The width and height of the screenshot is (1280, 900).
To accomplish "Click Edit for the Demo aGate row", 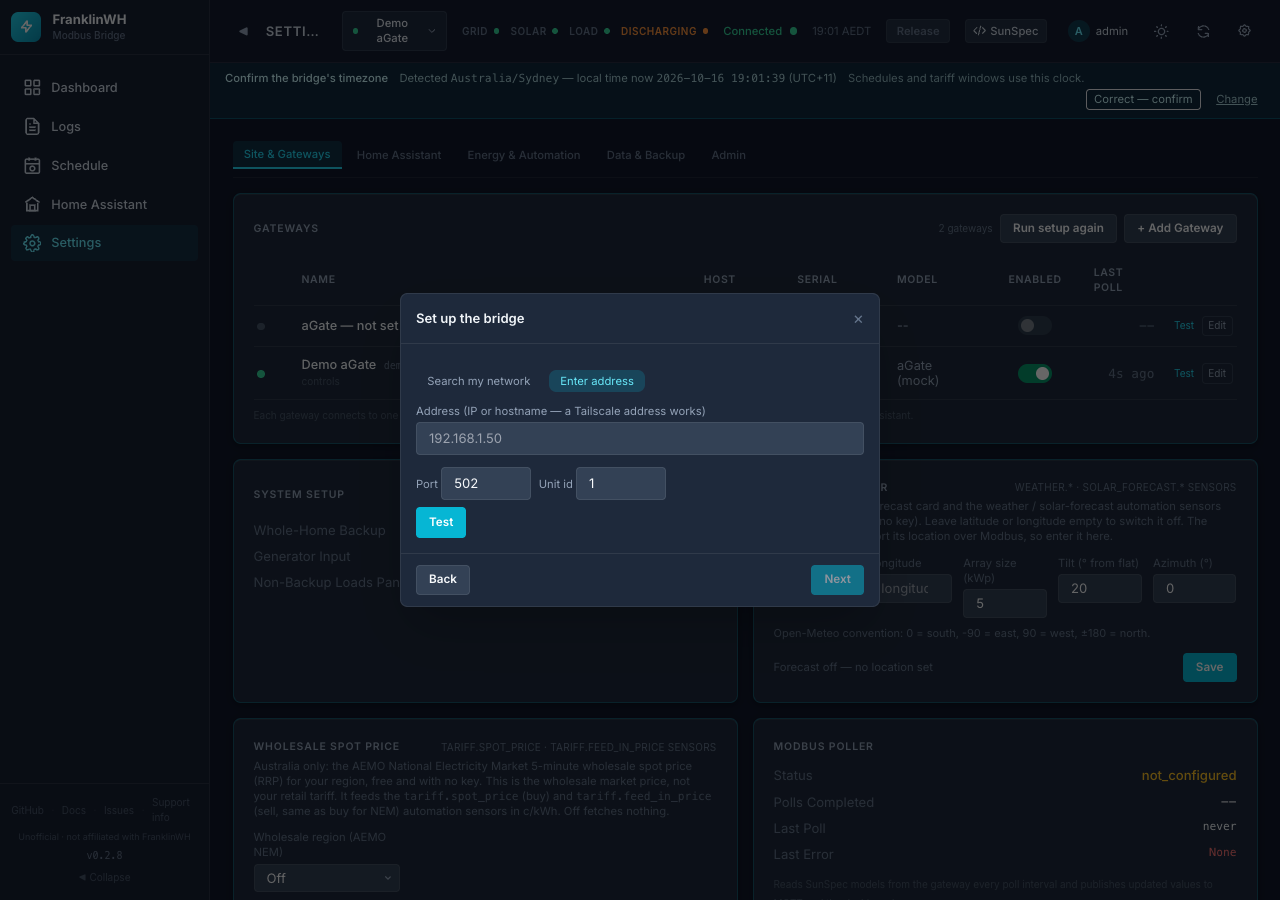I will 1217,373.
